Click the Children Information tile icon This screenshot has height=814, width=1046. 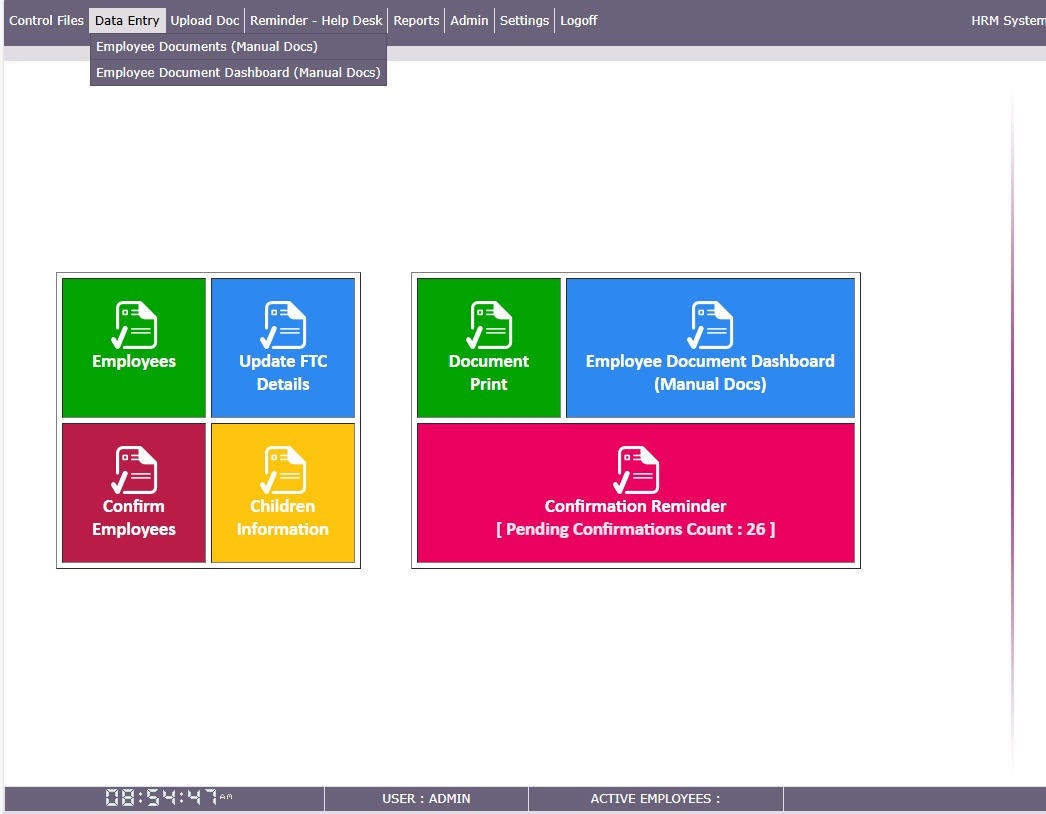click(283, 470)
